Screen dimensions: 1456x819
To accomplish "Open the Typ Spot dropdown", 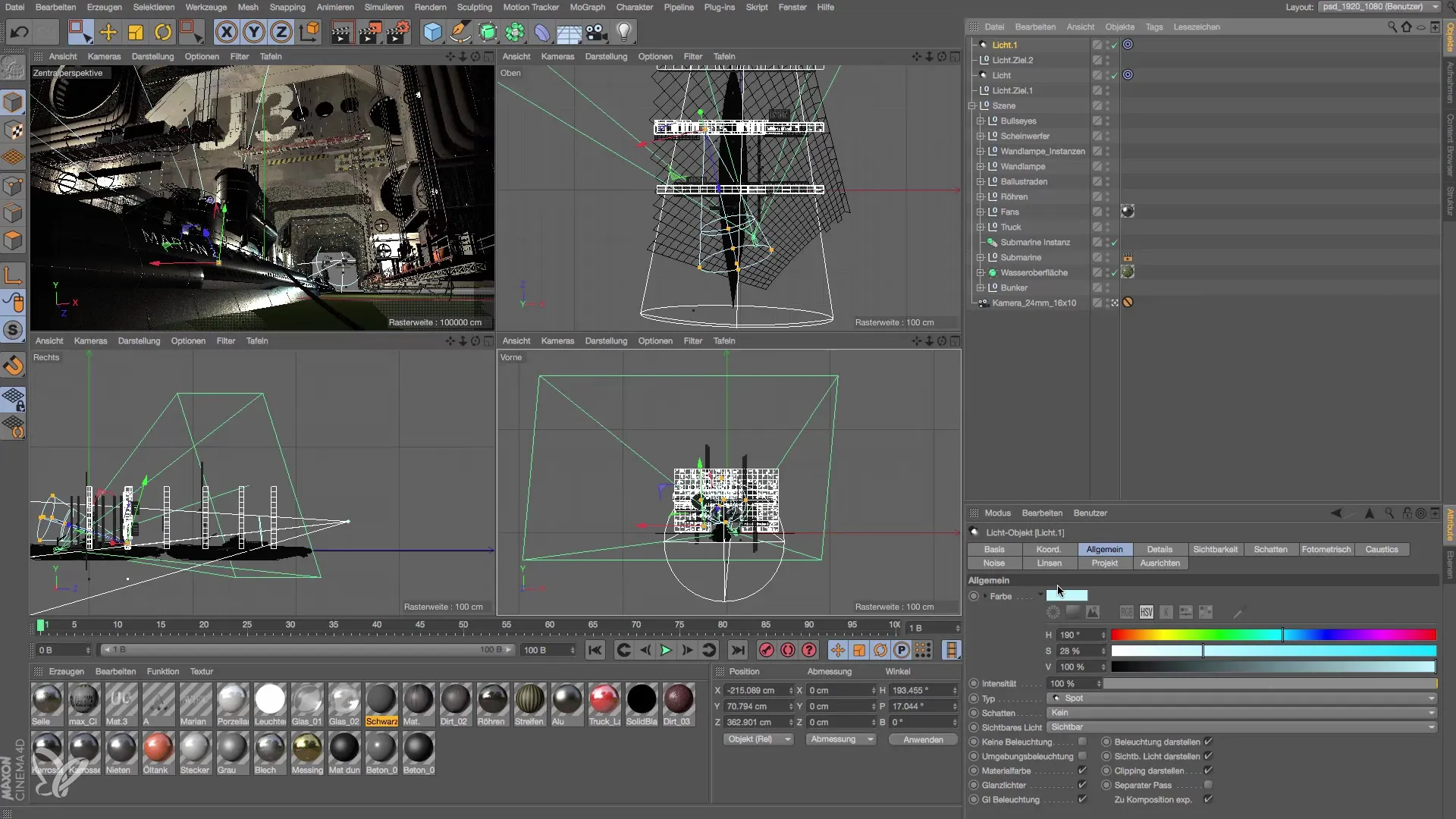I will click(1241, 698).
